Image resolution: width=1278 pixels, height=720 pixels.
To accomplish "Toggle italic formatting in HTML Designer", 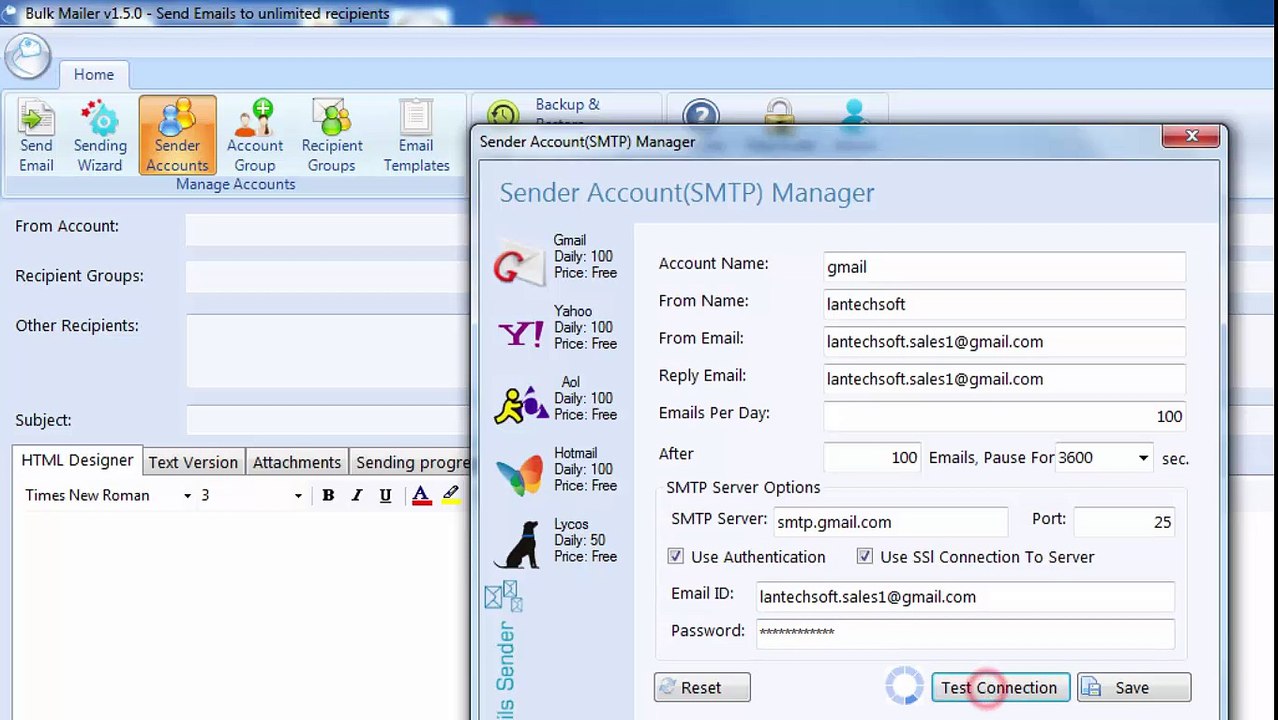I will [x=357, y=495].
